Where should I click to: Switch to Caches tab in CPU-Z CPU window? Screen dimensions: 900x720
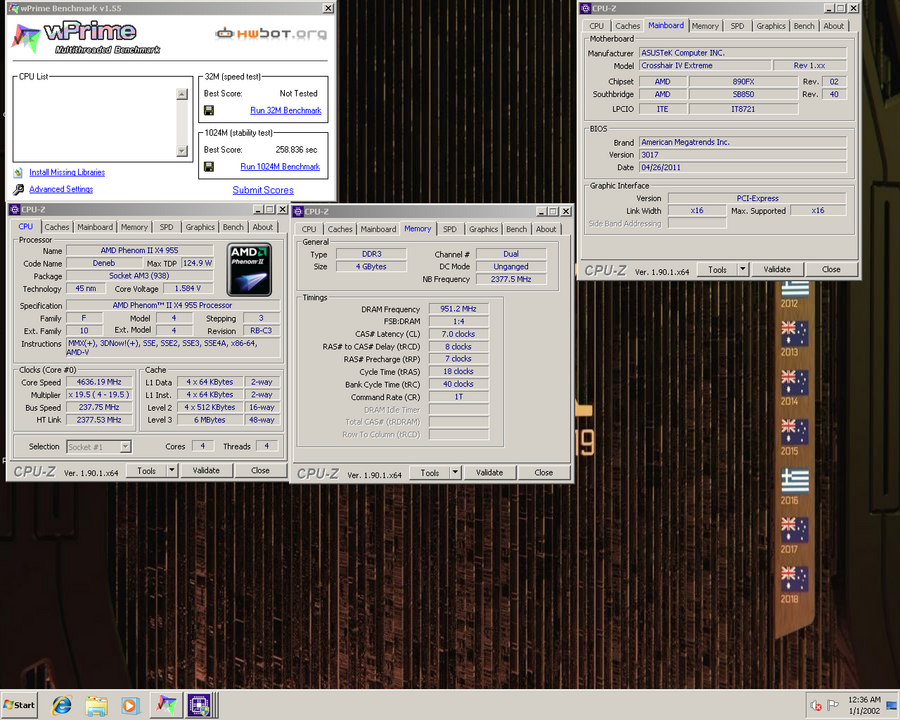(57, 227)
